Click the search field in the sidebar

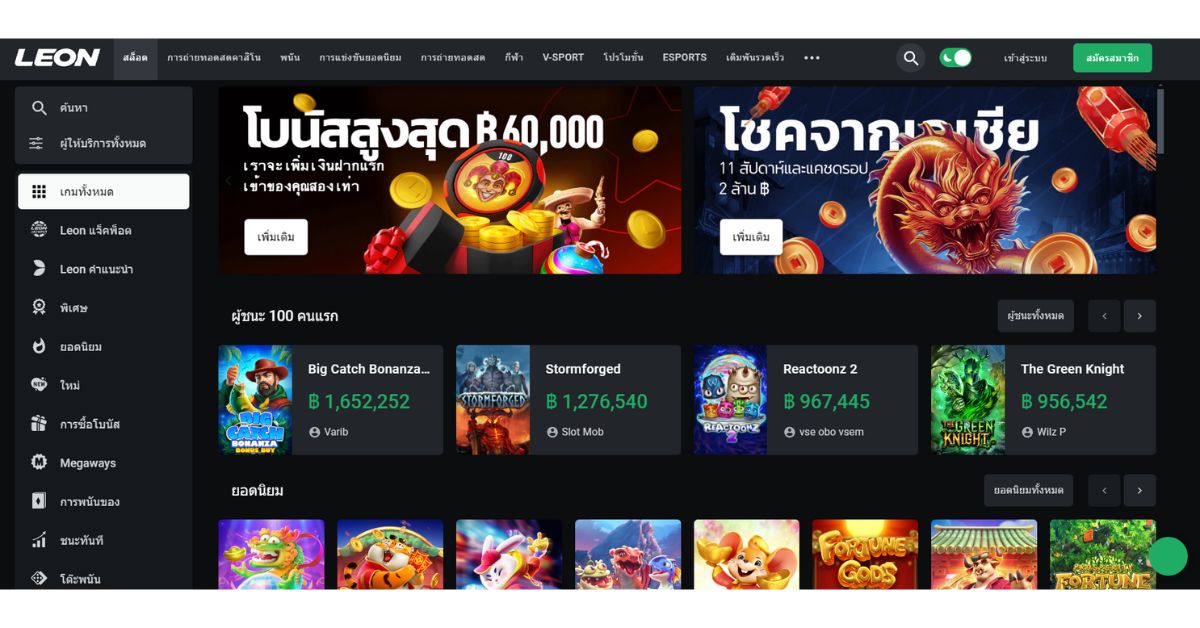coord(104,108)
